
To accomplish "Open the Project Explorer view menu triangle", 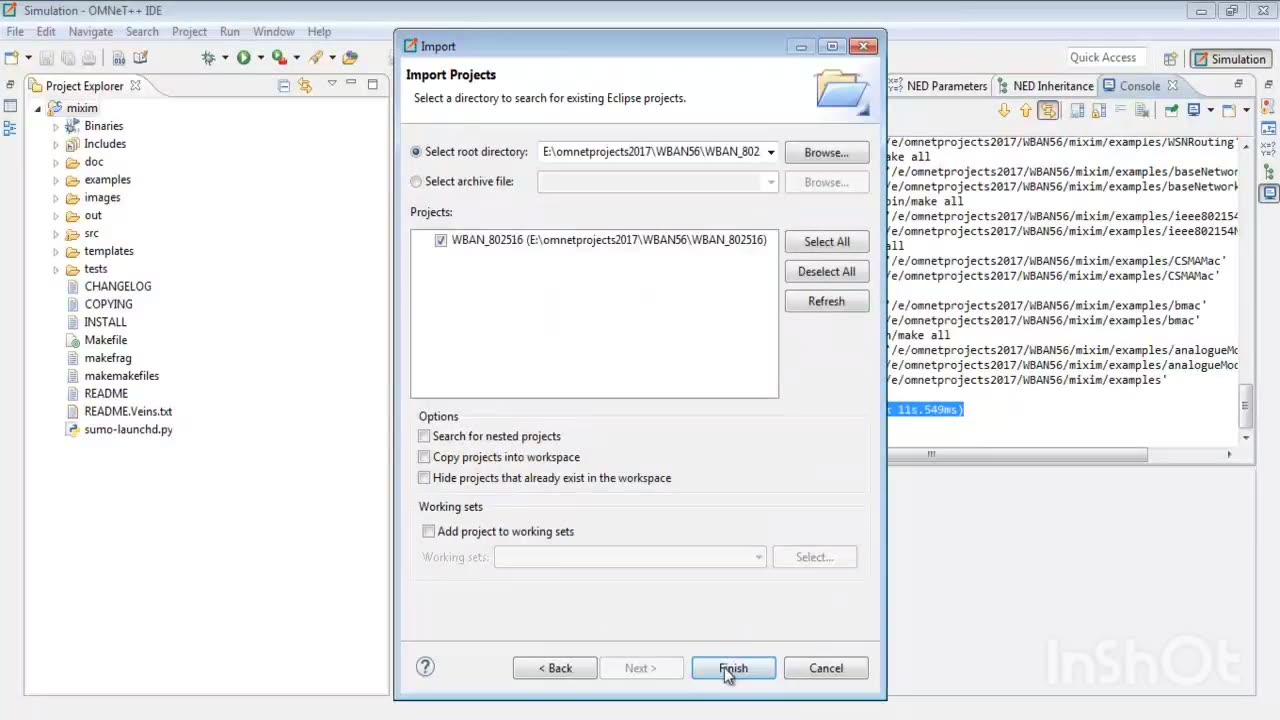I will point(331,85).
